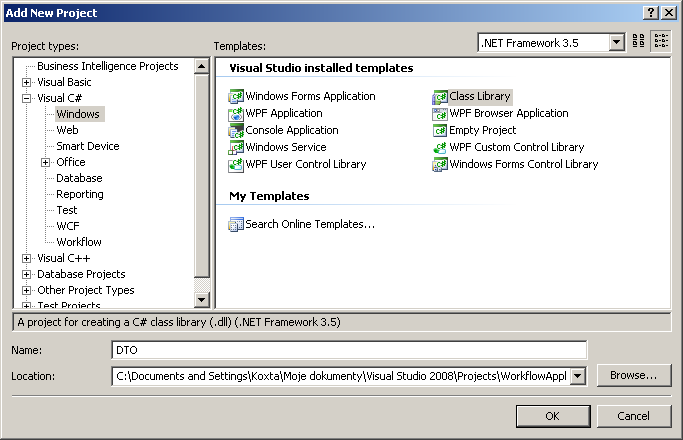
Task: Click the Browse... button
Action: (634, 375)
